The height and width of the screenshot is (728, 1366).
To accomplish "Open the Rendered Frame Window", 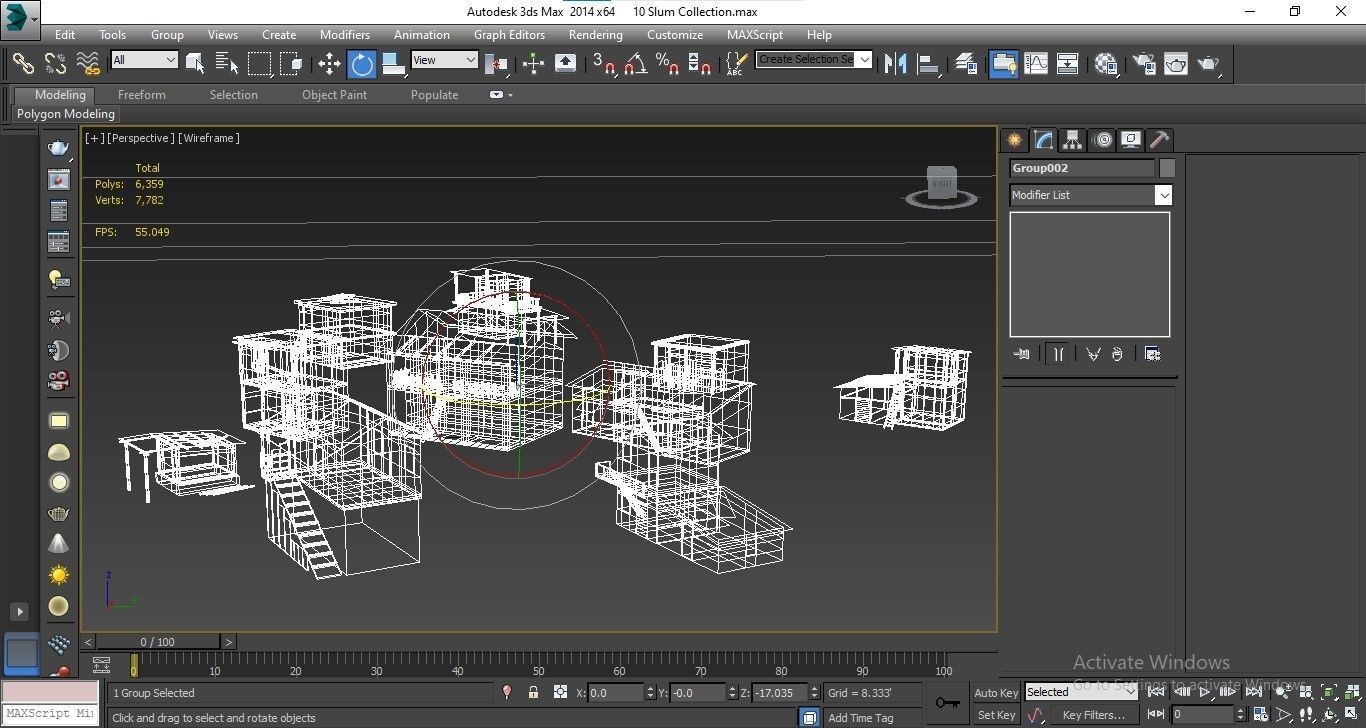I will 1176,63.
